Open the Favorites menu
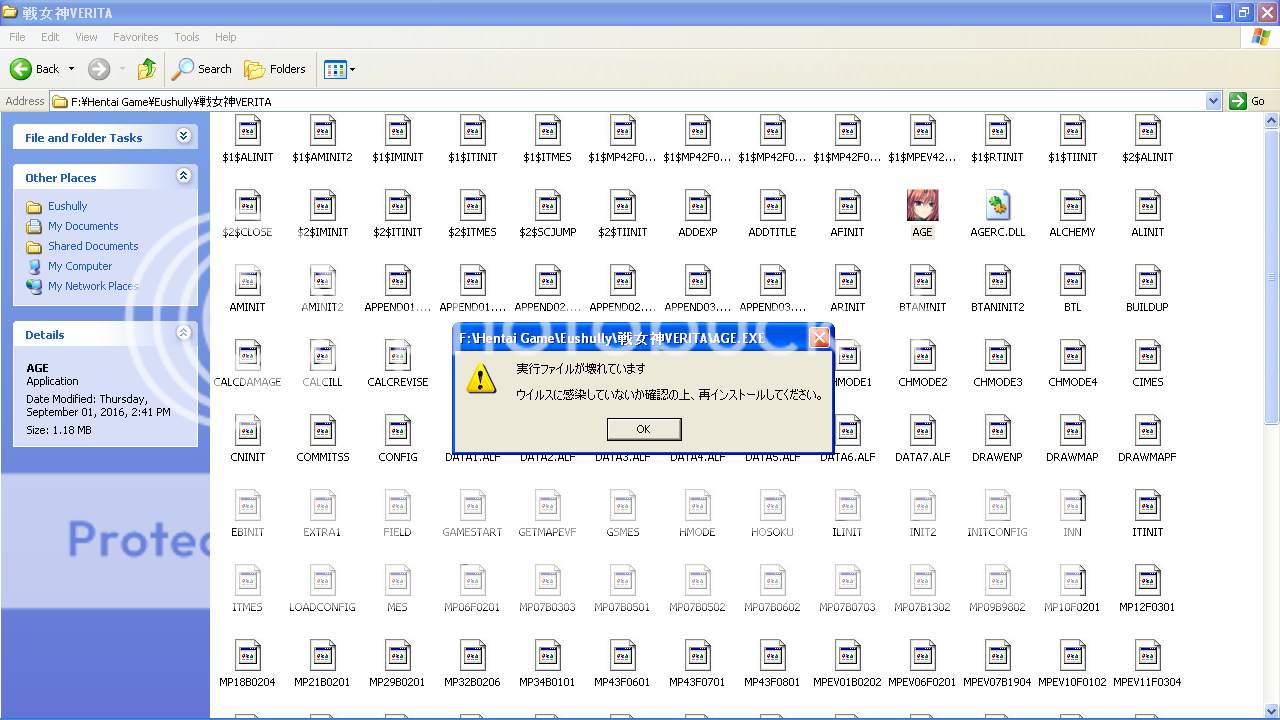 pyautogui.click(x=135, y=37)
